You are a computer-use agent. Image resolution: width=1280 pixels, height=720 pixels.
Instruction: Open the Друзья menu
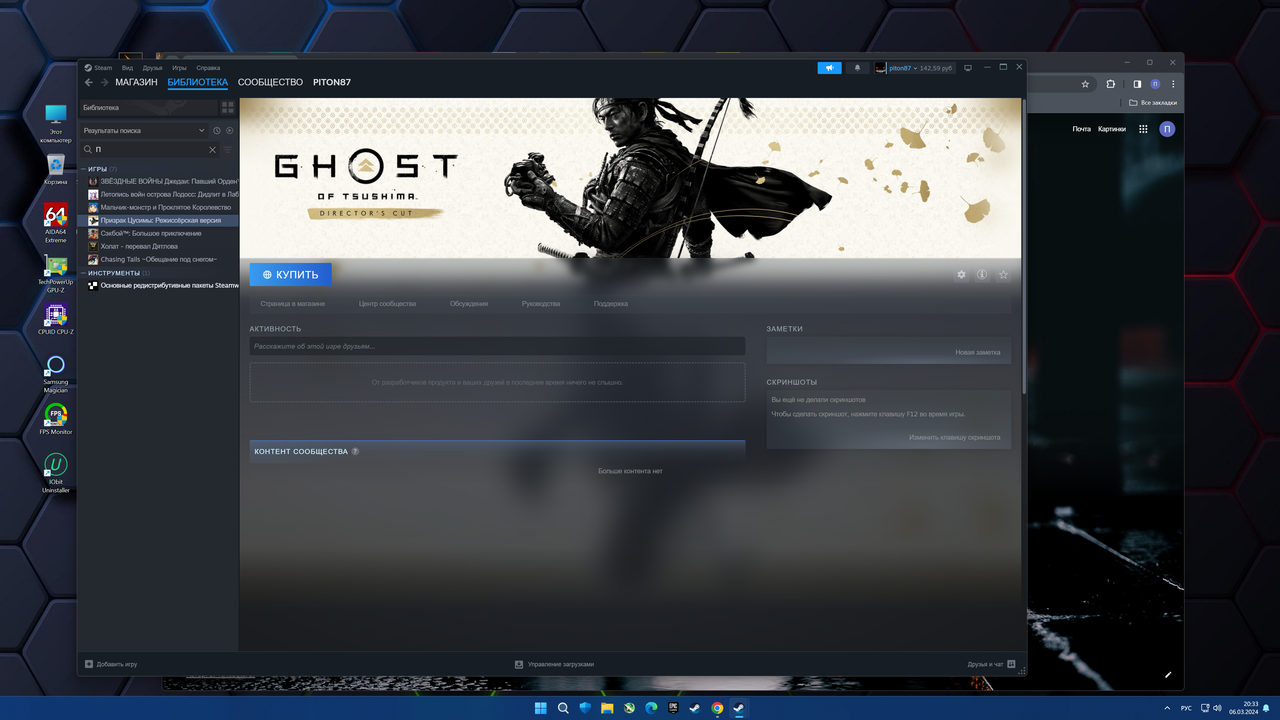(x=152, y=68)
